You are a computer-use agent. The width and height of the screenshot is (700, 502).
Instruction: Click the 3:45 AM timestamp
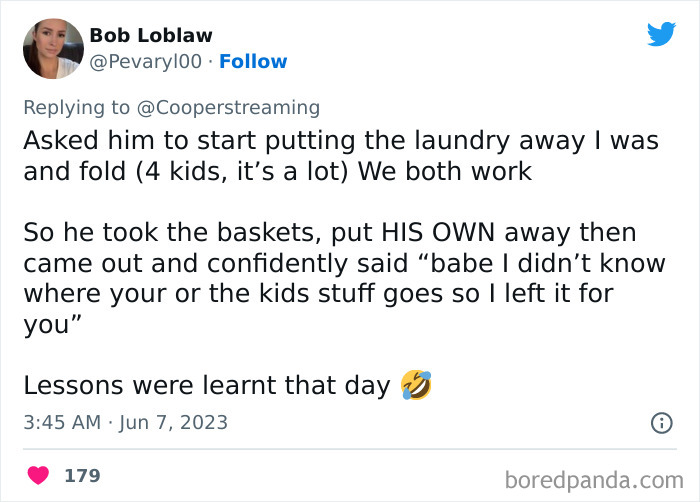point(62,423)
